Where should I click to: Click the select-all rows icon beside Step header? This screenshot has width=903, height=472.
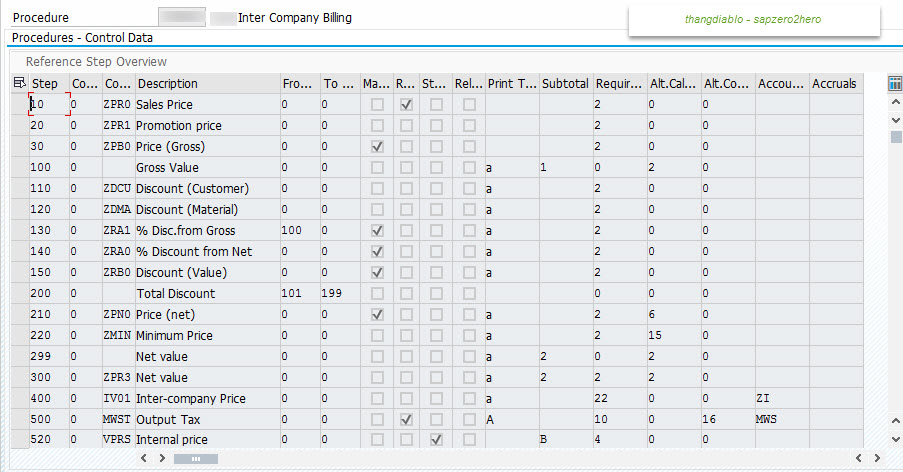point(19,84)
